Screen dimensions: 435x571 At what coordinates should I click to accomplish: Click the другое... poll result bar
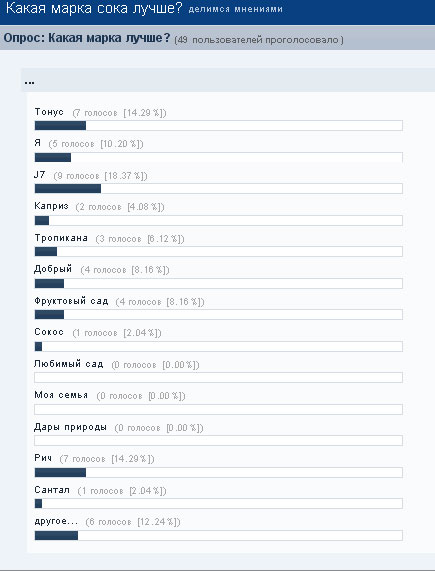click(x=218, y=535)
